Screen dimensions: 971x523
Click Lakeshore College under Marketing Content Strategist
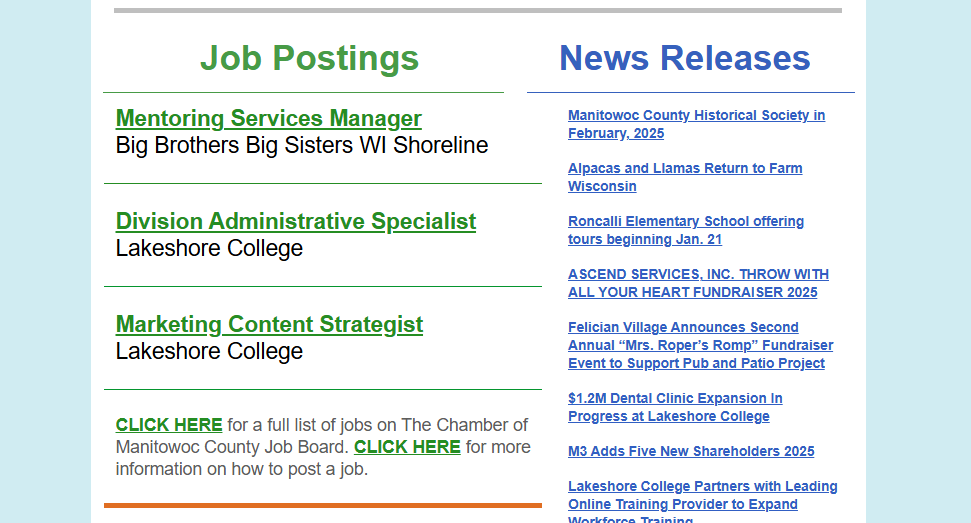[x=209, y=352]
